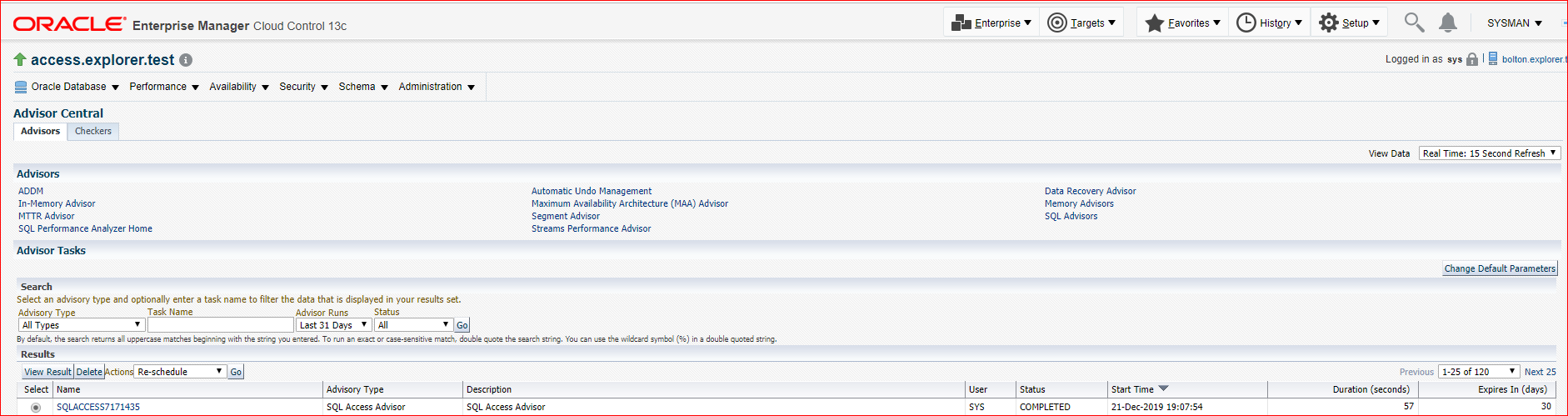Click Change Default Parameters button

1500,268
